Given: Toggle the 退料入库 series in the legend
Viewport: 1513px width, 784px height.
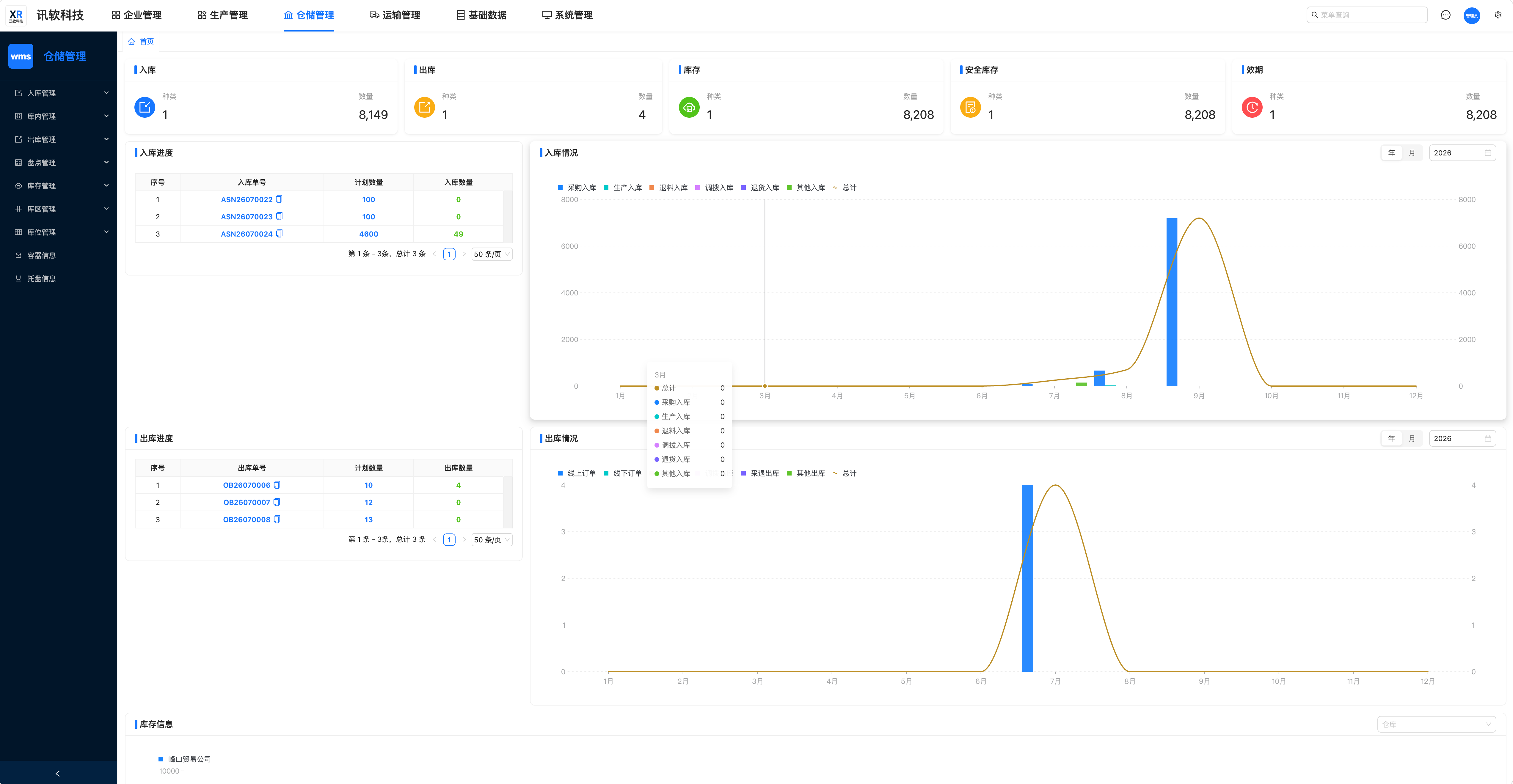Looking at the screenshot, I should pyautogui.click(x=668, y=188).
